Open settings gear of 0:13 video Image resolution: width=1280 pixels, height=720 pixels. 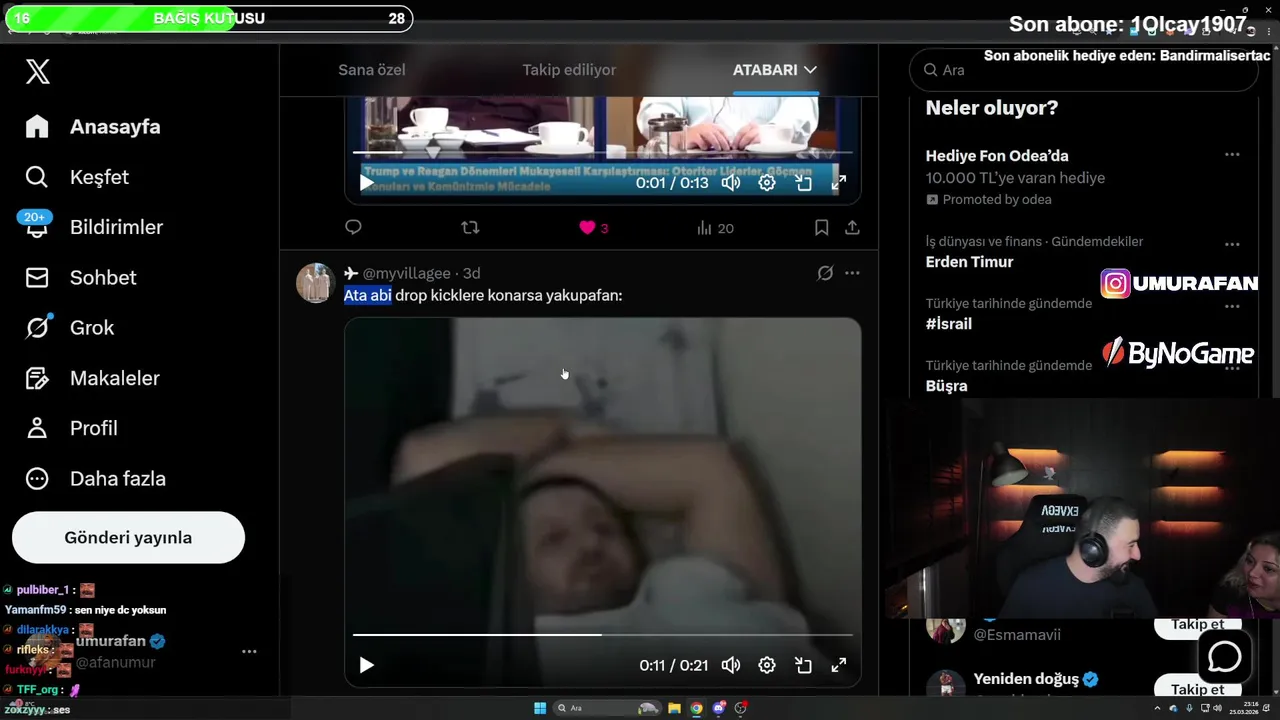(767, 183)
